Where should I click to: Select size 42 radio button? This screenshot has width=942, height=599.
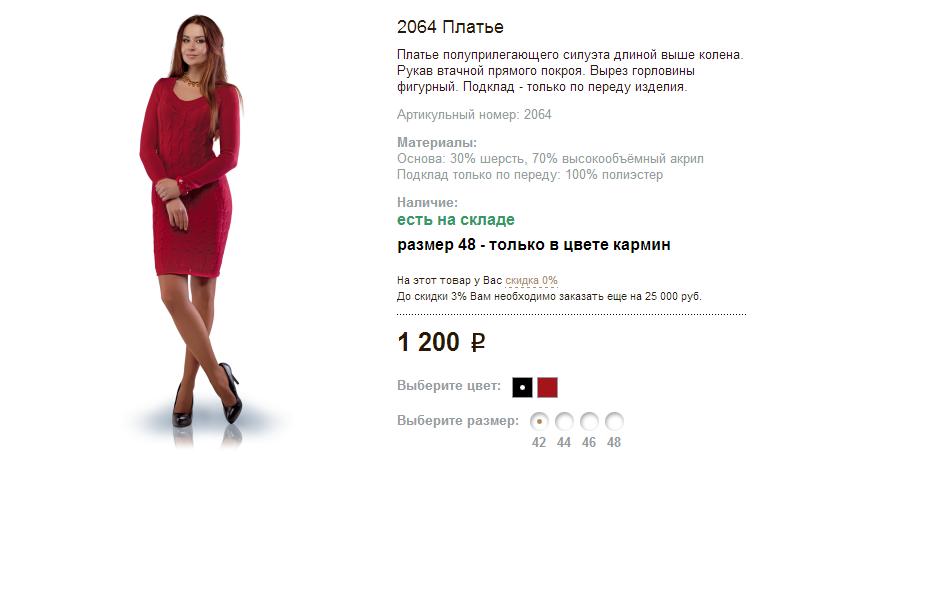[x=539, y=422]
